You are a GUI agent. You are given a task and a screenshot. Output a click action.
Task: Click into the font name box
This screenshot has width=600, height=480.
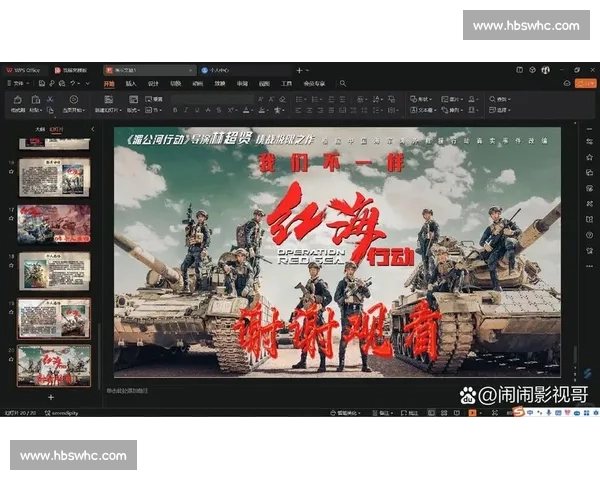click(x=212, y=99)
